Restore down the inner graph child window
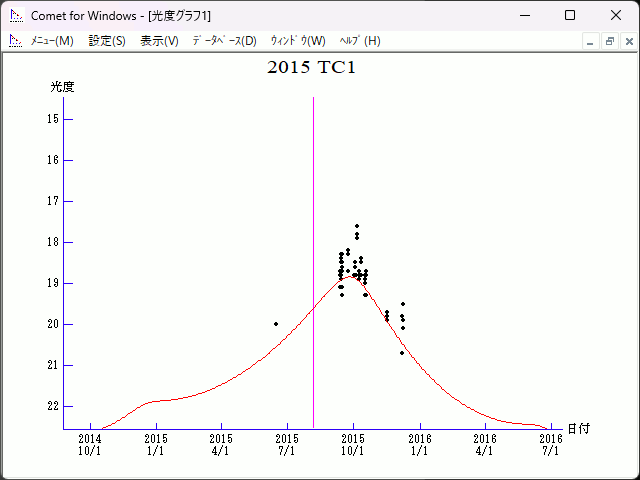 [x=610, y=41]
